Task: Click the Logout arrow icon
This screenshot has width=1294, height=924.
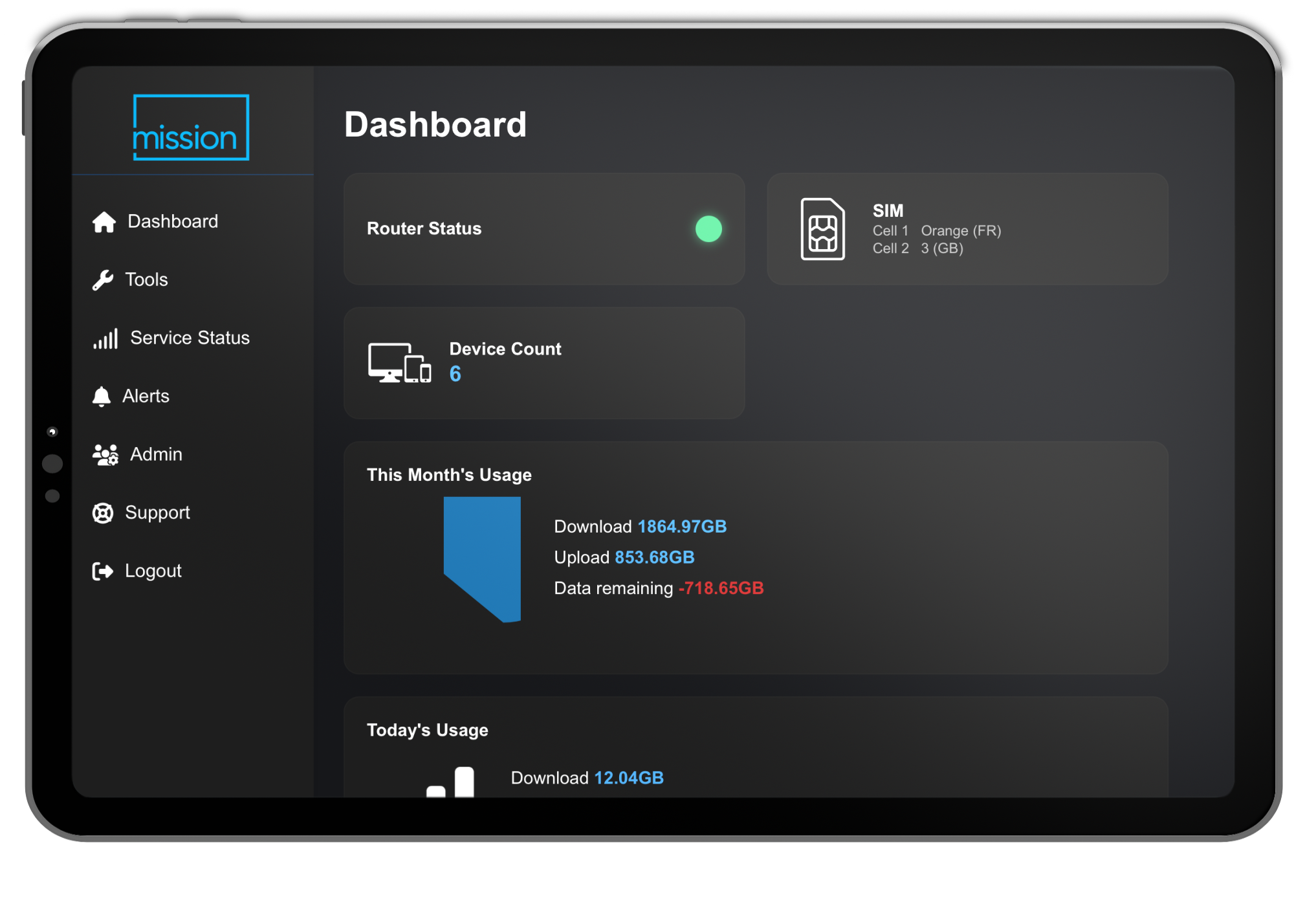Action: pos(103,571)
